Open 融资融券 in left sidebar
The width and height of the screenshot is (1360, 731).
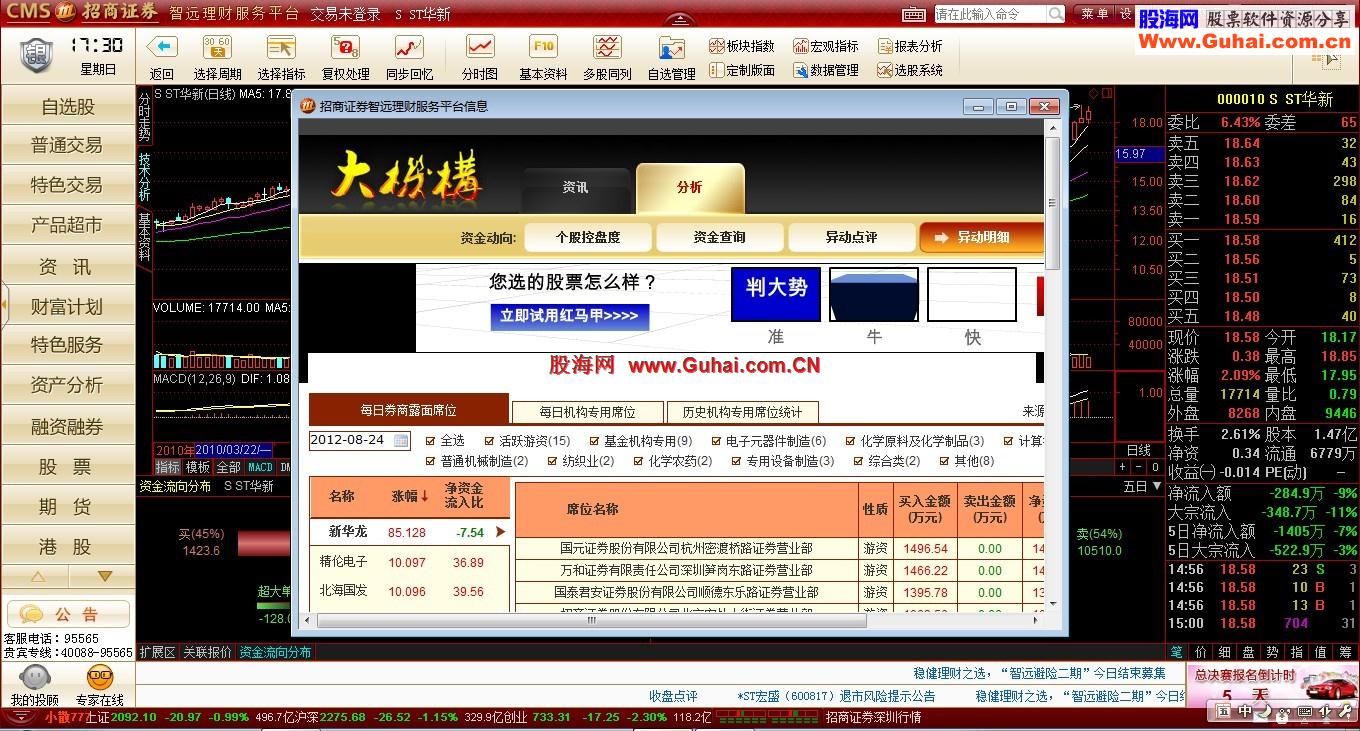68,427
